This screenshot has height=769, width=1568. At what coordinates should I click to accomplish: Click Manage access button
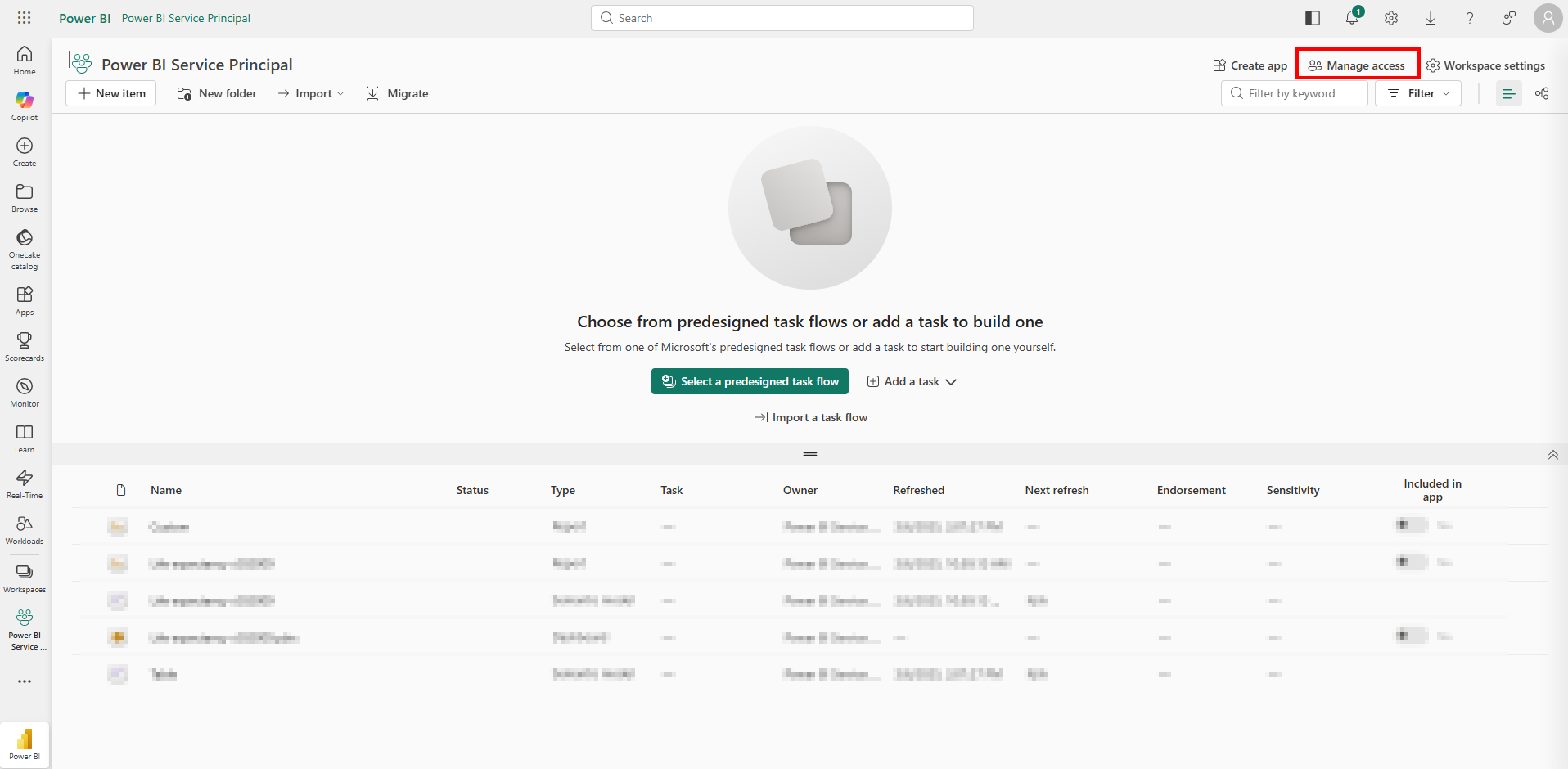click(x=1357, y=65)
